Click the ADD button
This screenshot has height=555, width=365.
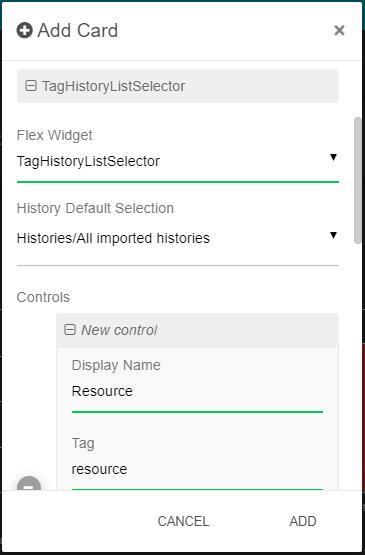point(303,521)
